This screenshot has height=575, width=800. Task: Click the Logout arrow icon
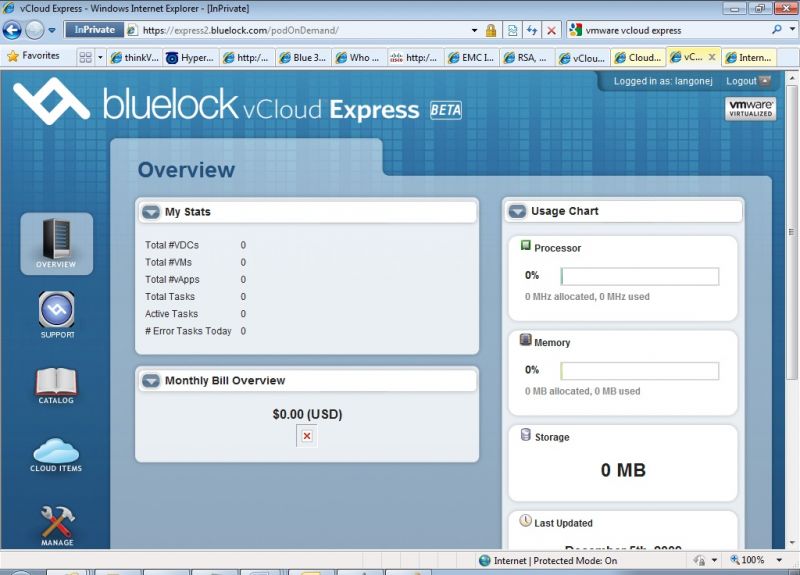click(x=764, y=81)
